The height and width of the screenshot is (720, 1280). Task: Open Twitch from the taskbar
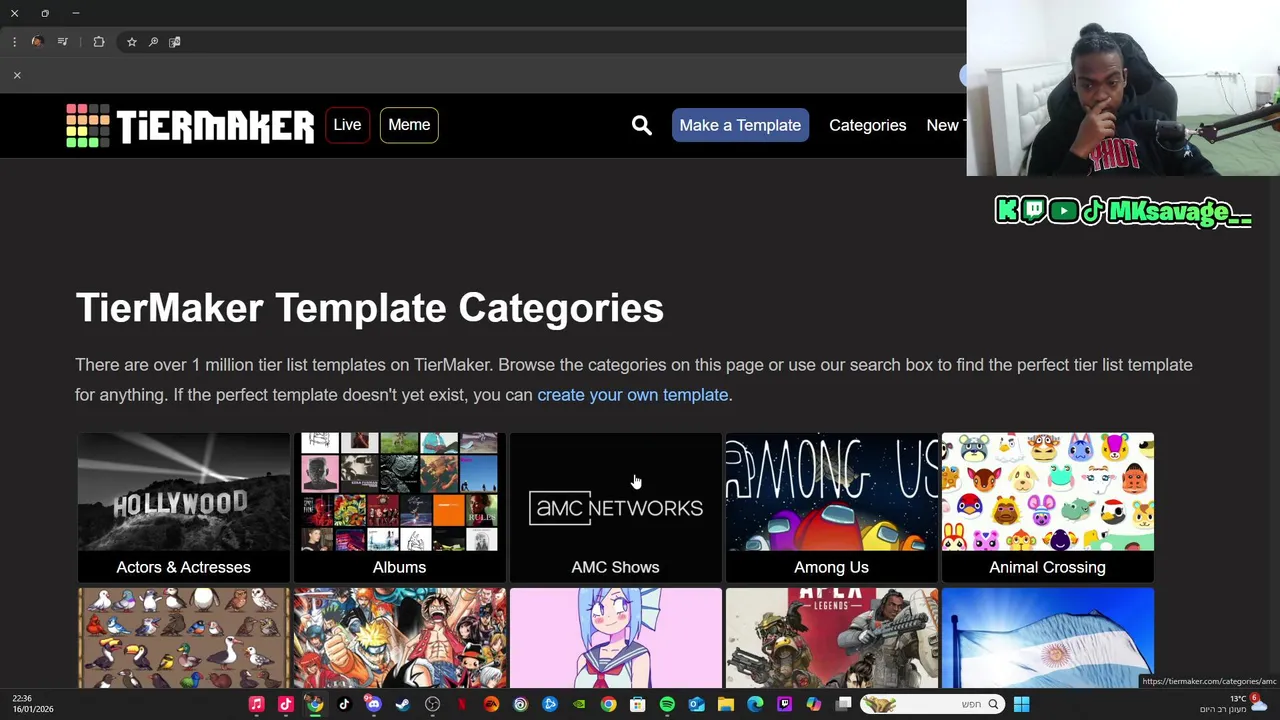click(x=784, y=704)
